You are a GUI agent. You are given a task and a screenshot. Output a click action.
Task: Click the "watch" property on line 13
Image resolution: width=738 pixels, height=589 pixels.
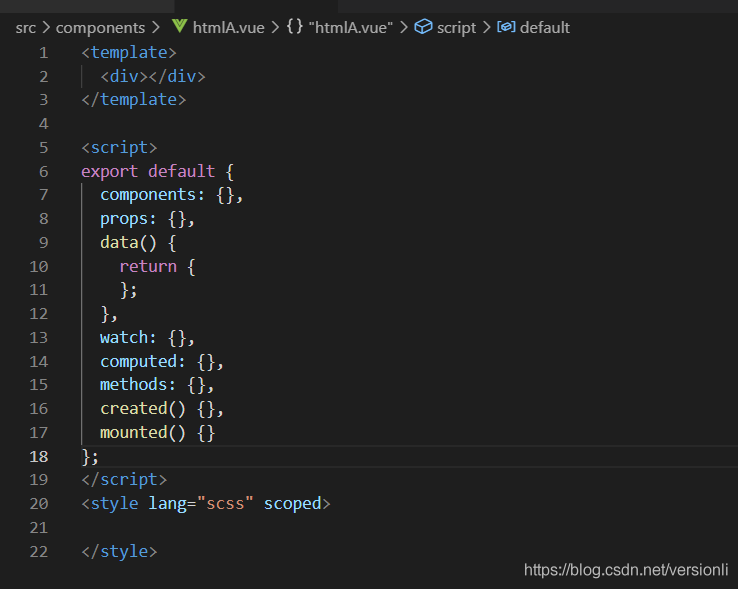pos(124,338)
